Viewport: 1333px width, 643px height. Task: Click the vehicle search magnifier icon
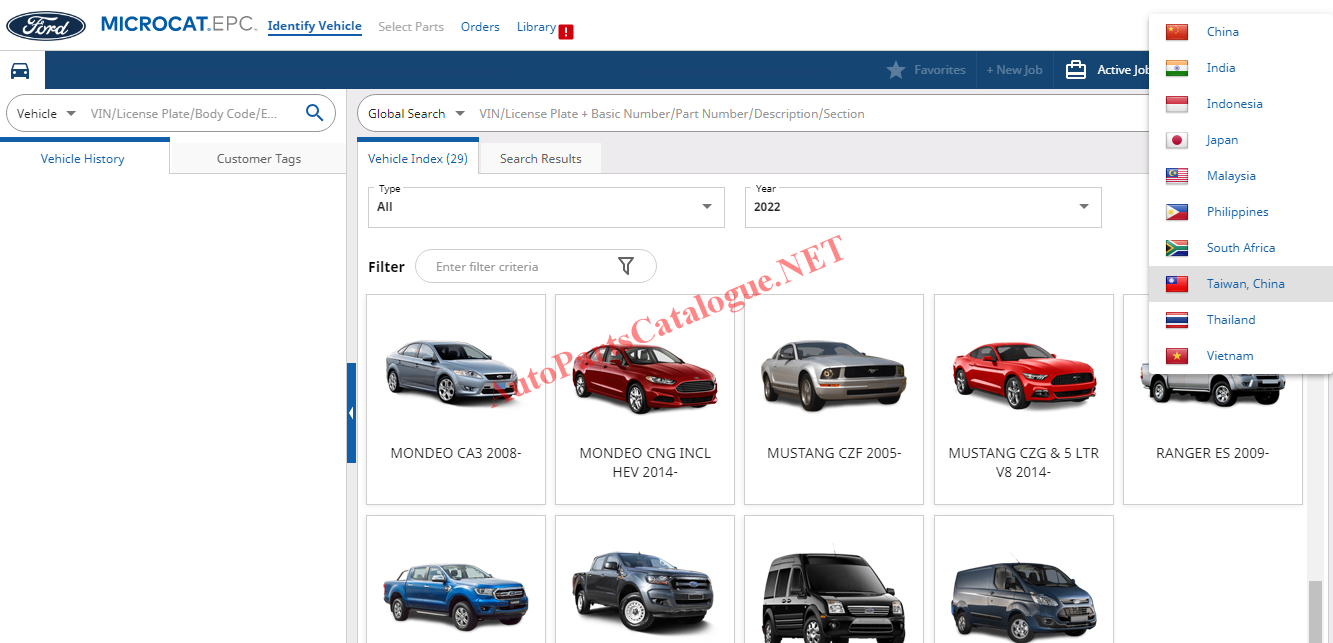314,113
